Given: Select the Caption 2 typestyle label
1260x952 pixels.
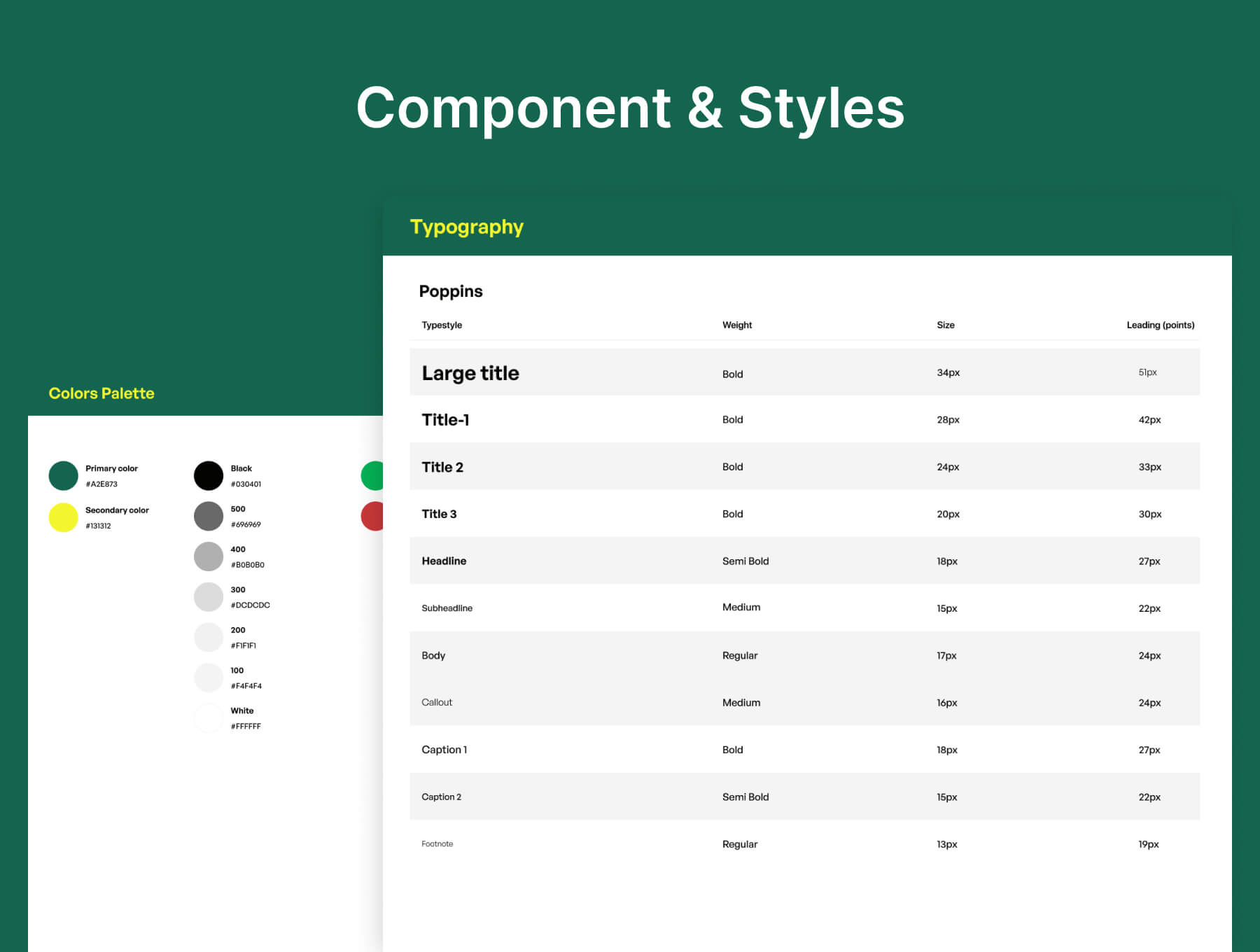Looking at the screenshot, I should click(441, 797).
